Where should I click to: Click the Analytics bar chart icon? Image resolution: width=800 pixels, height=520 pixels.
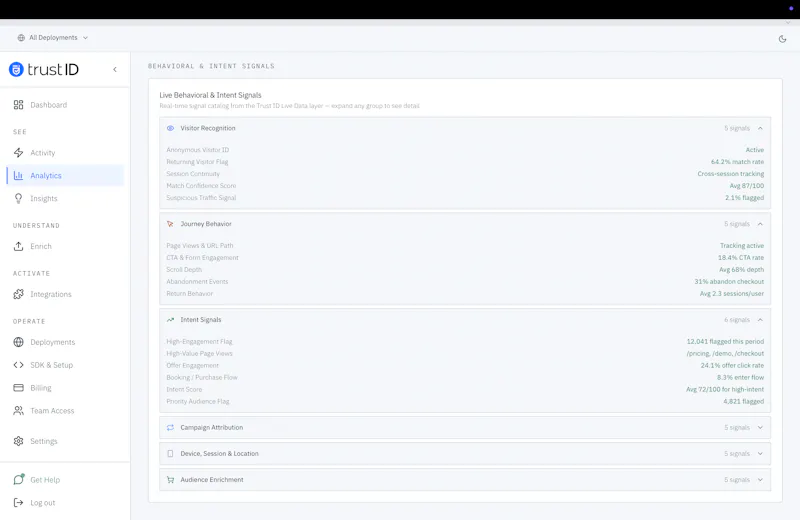point(18,176)
